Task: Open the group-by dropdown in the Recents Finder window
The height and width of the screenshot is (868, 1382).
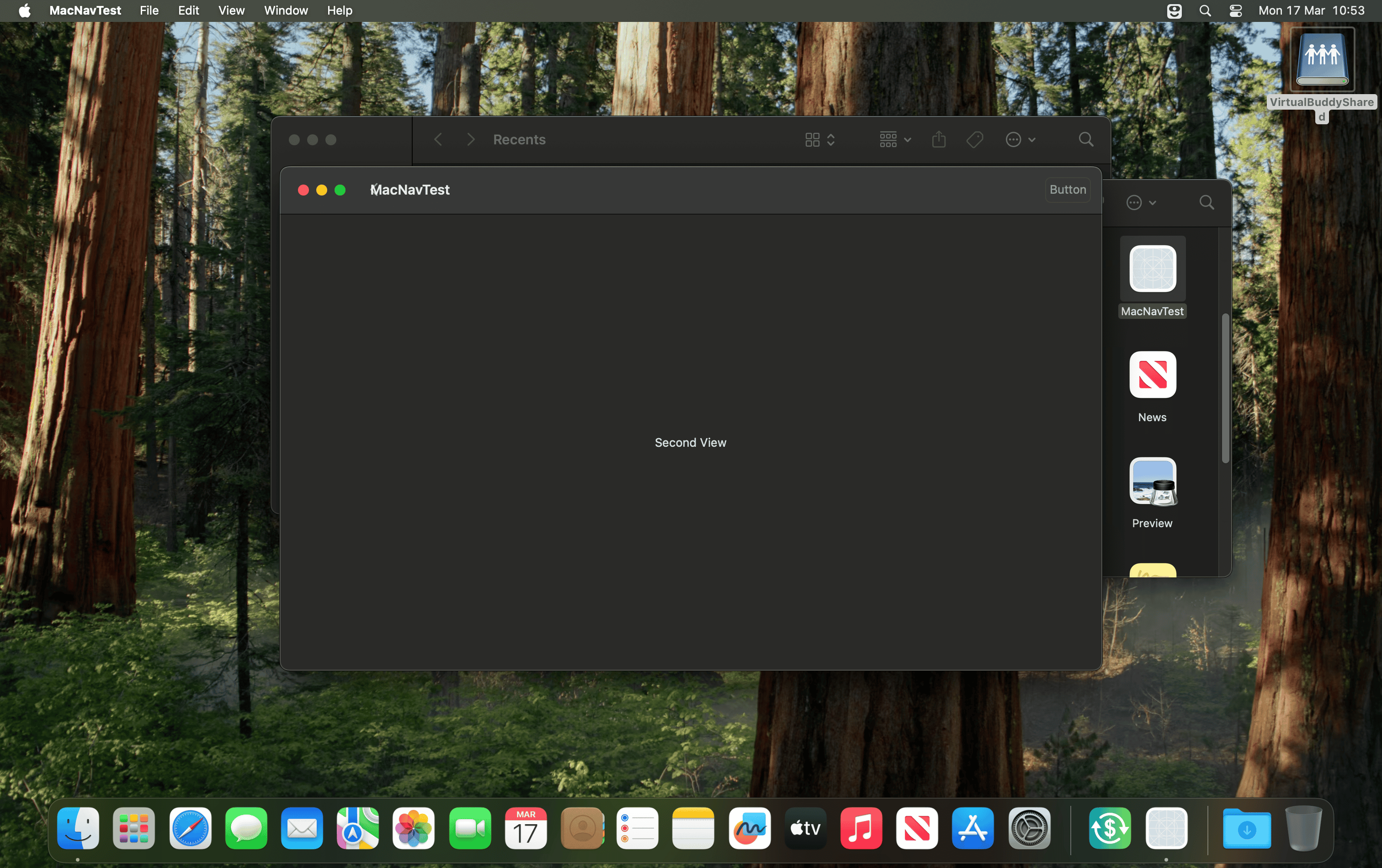Action: pyautogui.click(x=895, y=139)
